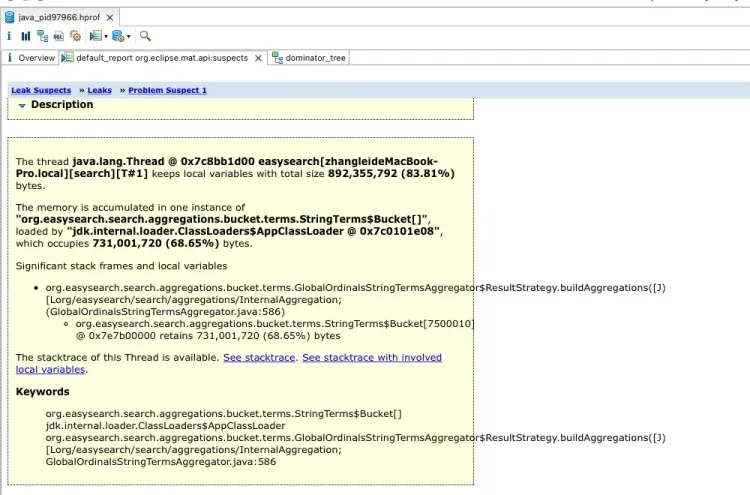Click 'jdk.internal.loader.ClassLoaders$AppClassLoader' keyword line
Viewport: 750px width, 495px height.
tap(165, 426)
